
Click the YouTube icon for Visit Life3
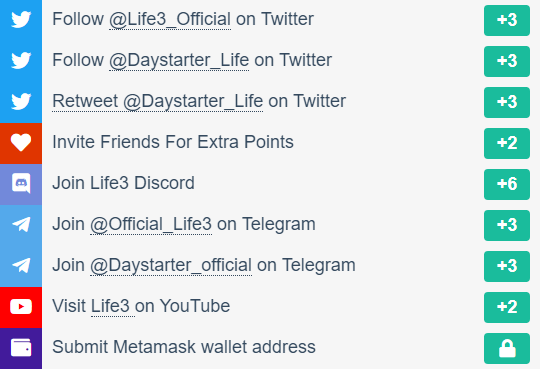[x=21, y=307]
